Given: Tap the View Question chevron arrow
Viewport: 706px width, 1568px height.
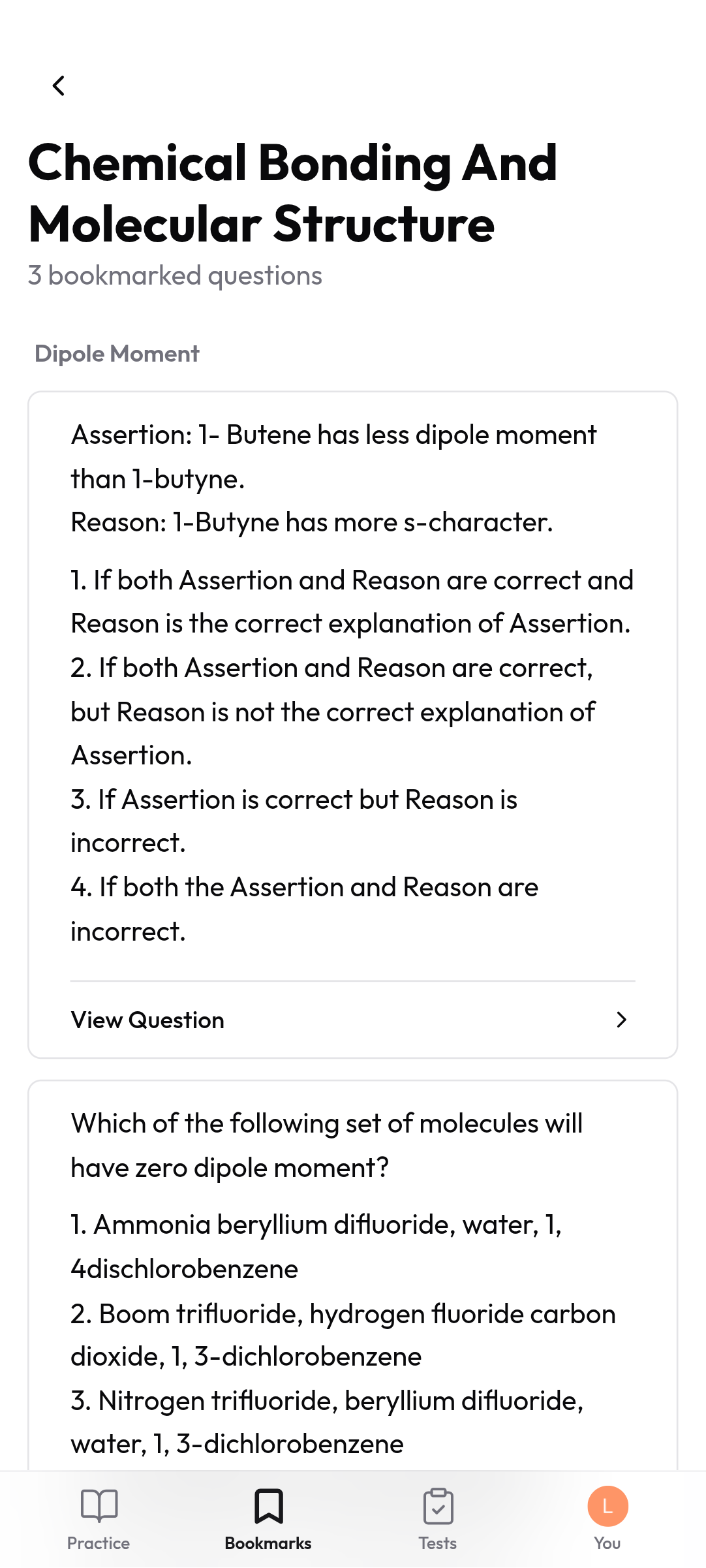Looking at the screenshot, I should point(621,1020).
